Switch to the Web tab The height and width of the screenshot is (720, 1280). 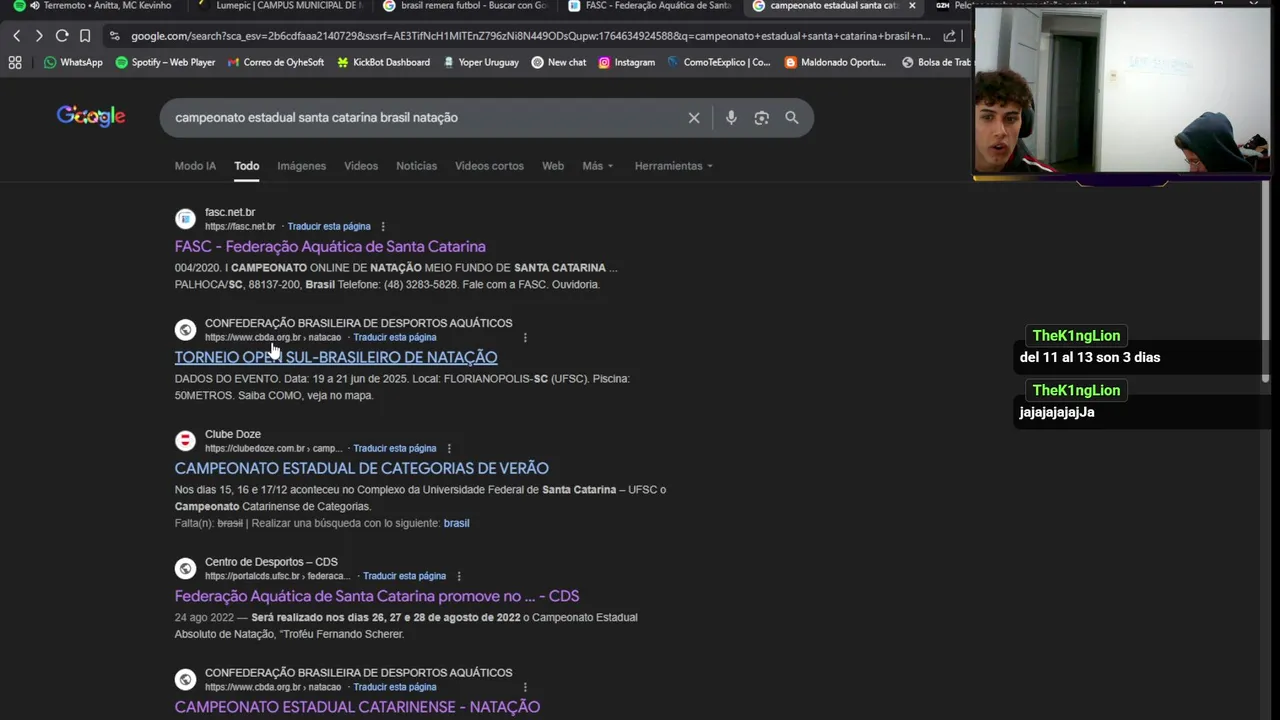553,166
